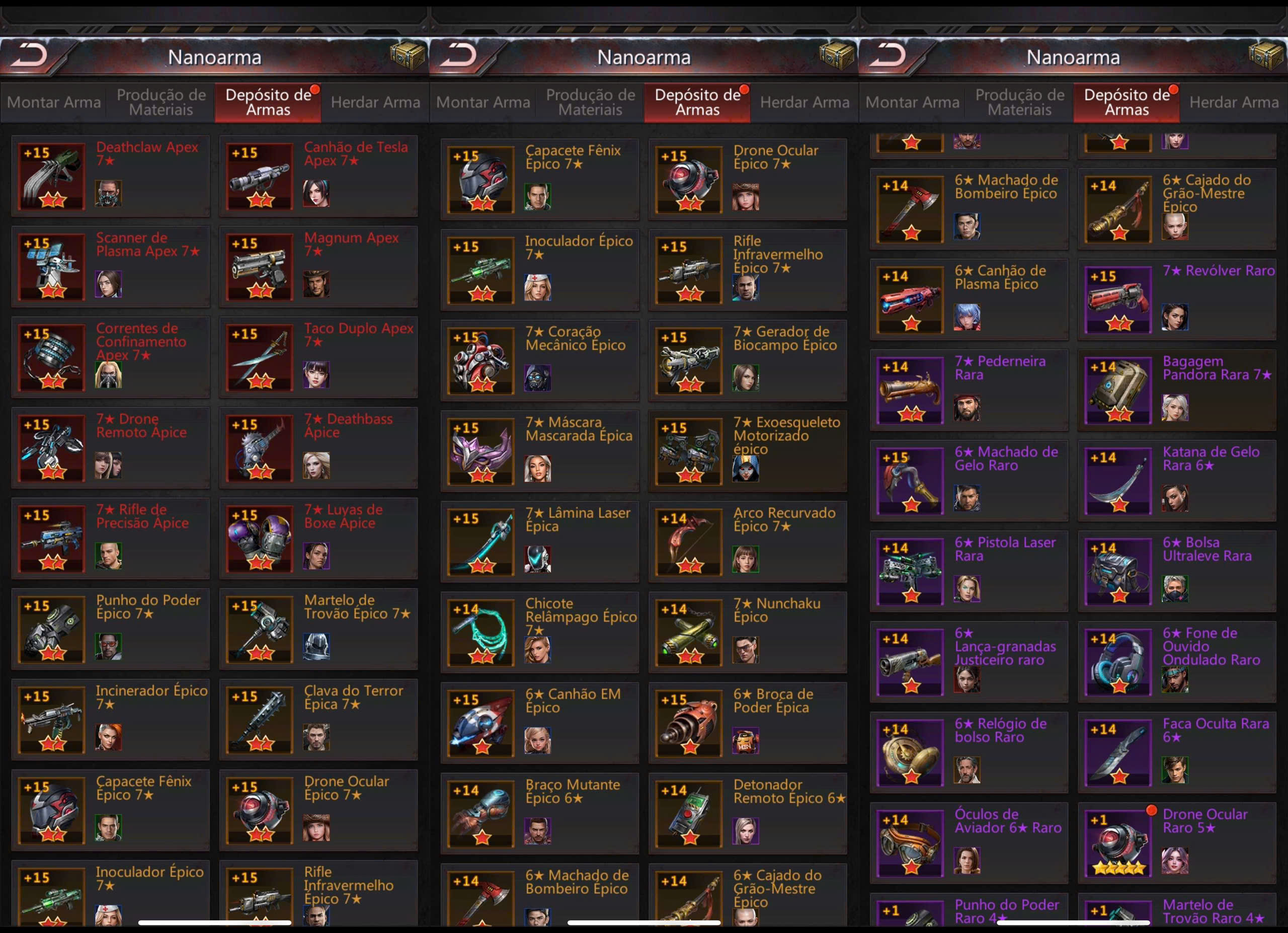The image size is (1288, 933).
Task: Open the Clava do Terror Épica 7★ entry
Action: click(318, 720)
